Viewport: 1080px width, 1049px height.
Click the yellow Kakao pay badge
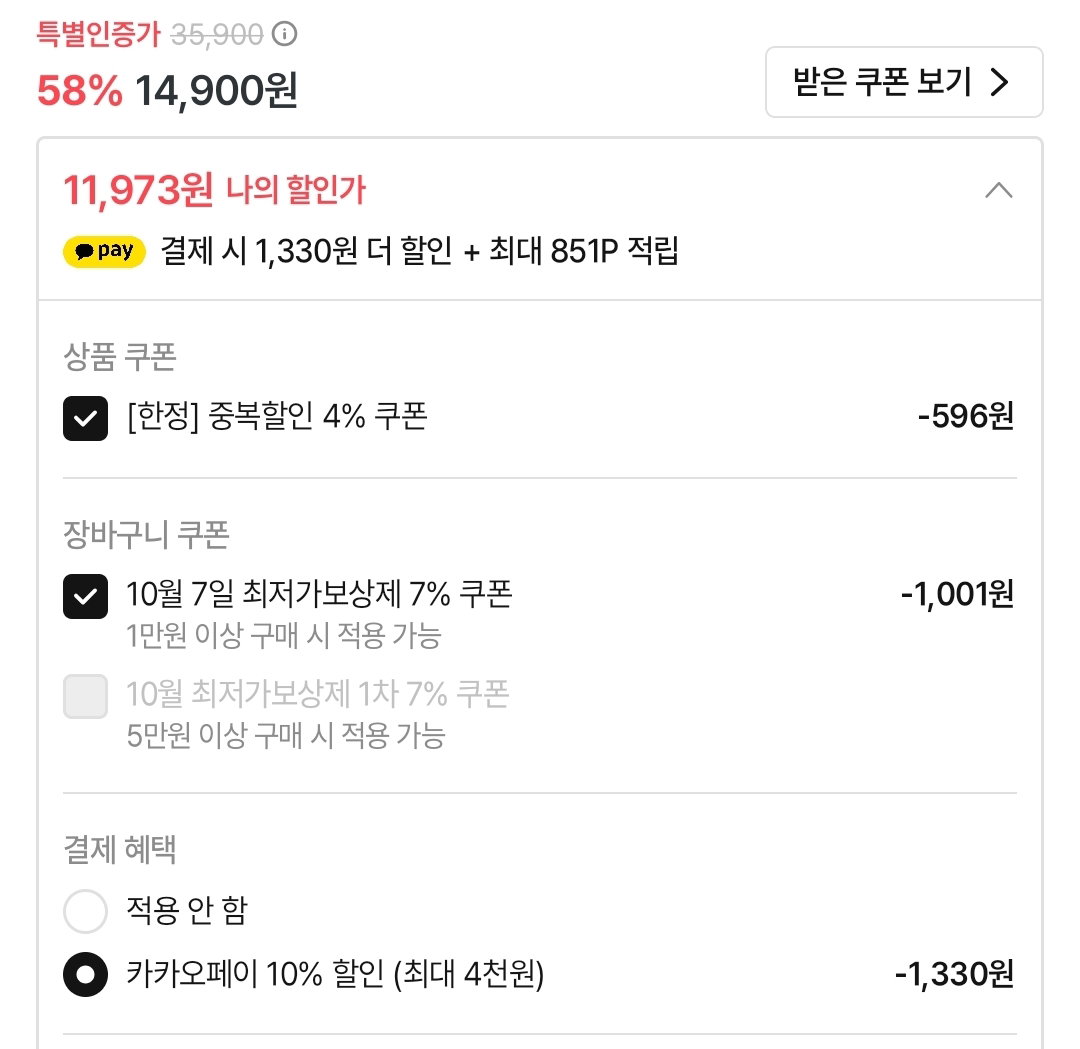coord(104,251)
